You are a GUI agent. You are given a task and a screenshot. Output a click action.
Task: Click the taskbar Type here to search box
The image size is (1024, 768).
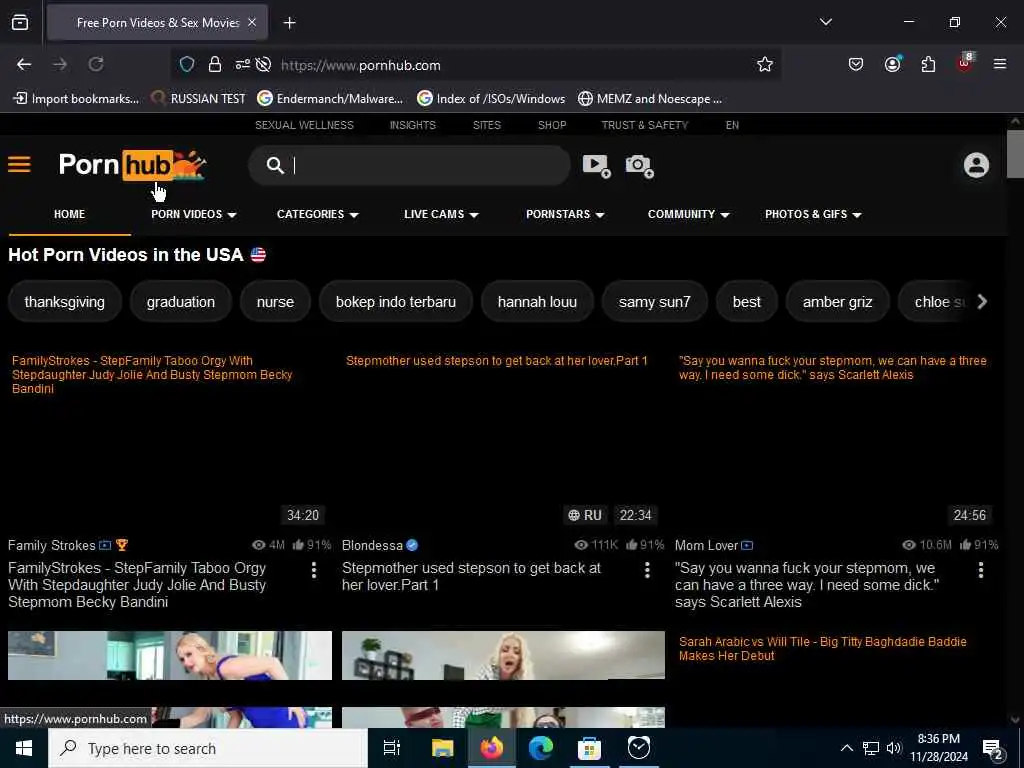(x=208, y=748)
